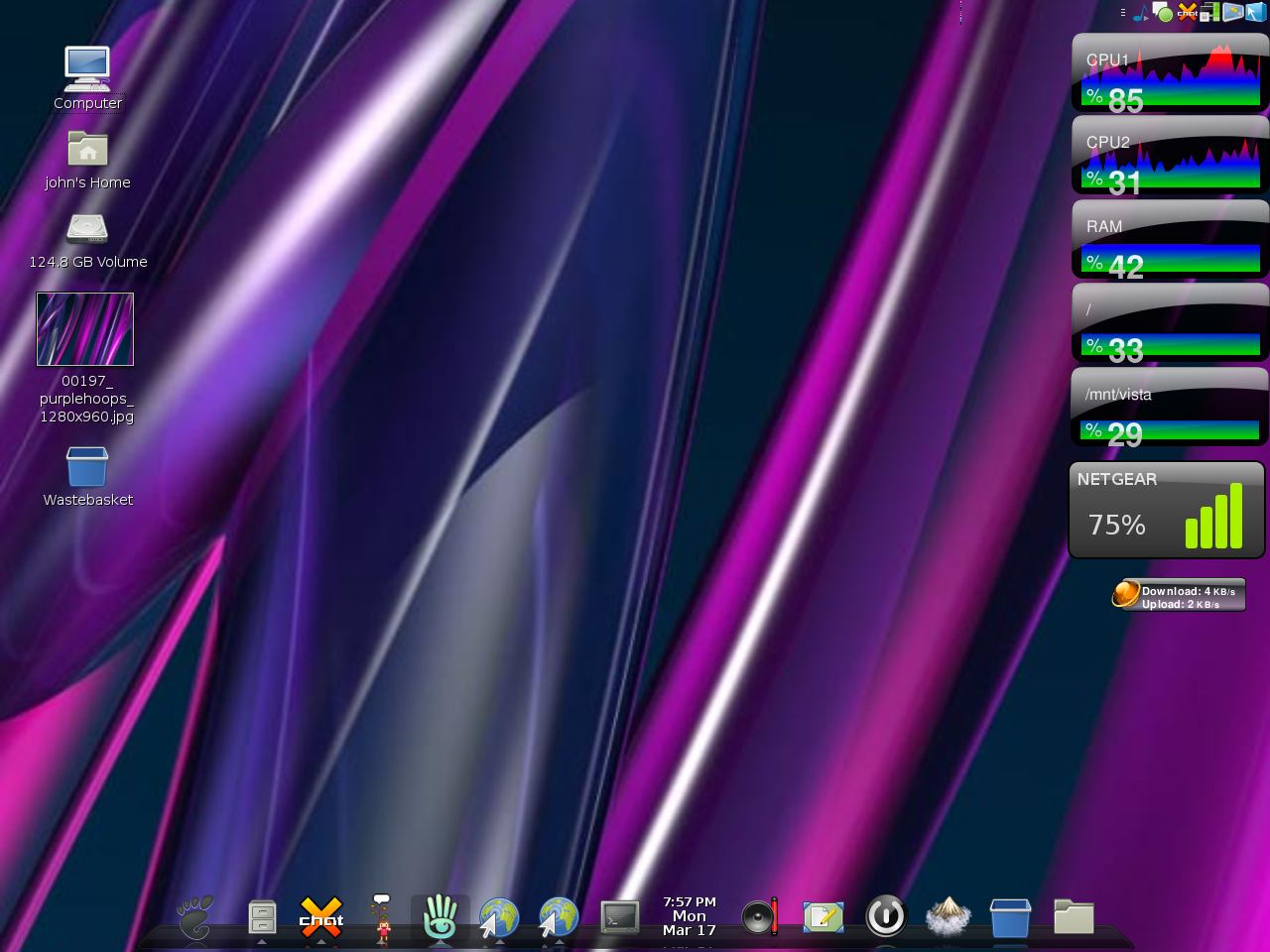This screenshot has height=952, width=1270.
Task: Open the folder icon at the dock's end
Action: (1074, 917)
